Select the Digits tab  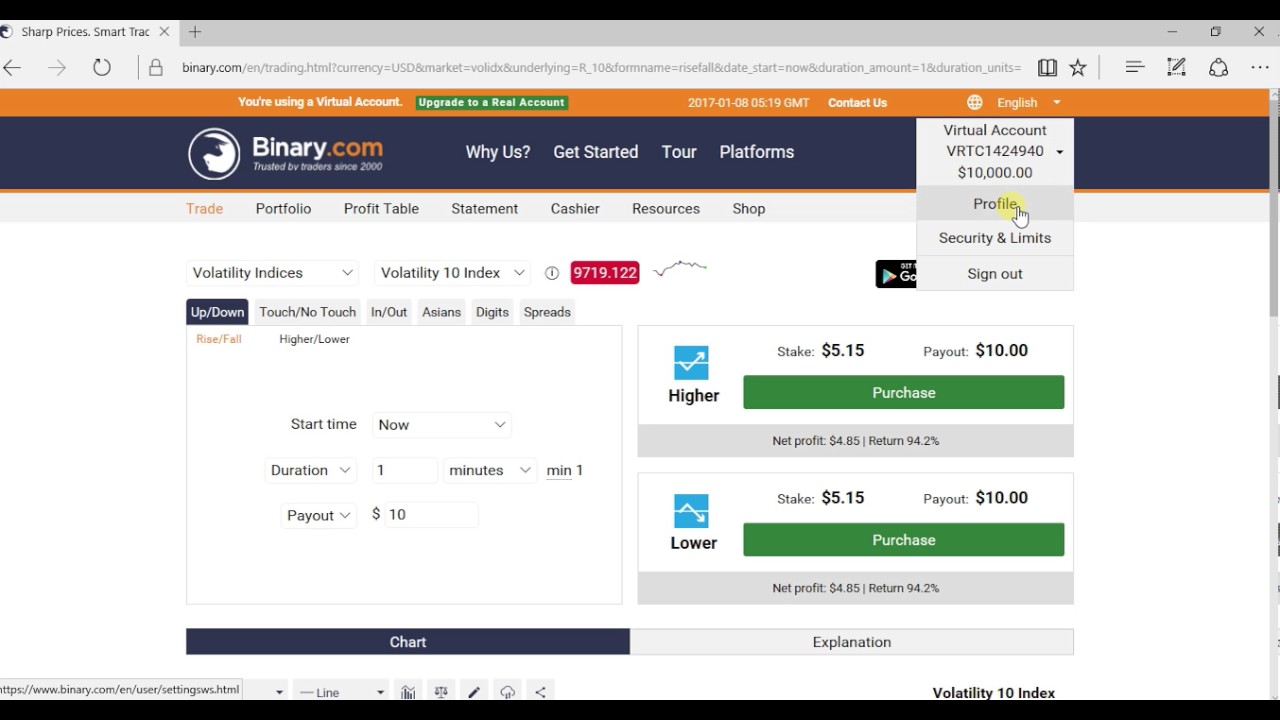(x=492, y=312)
